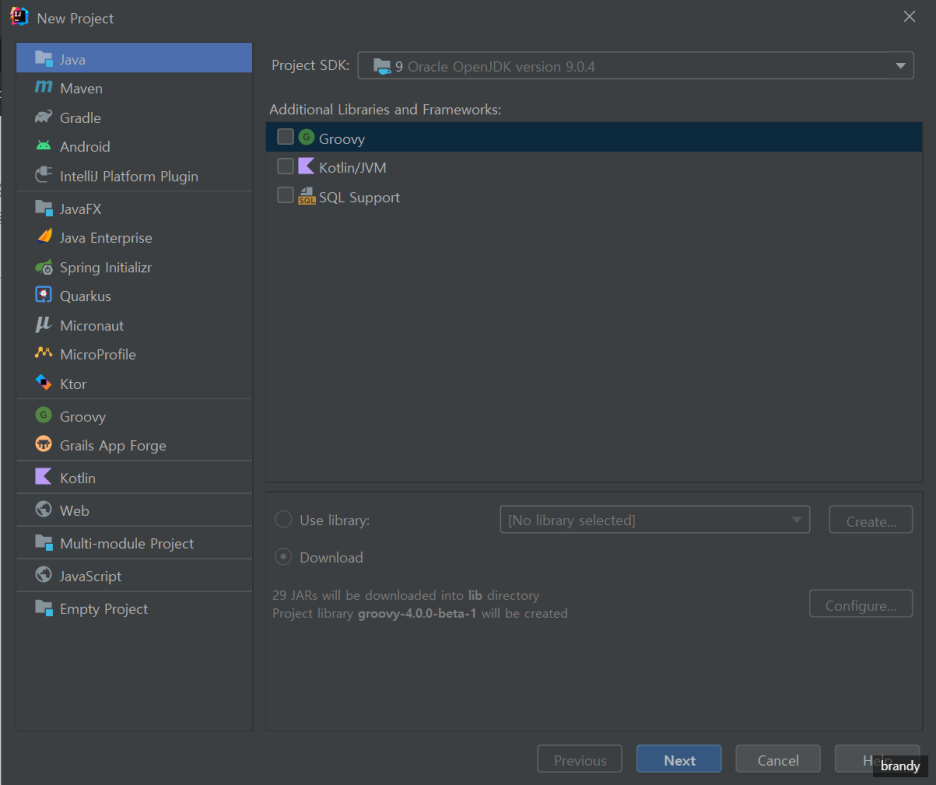The height and width of the screenshot is (785, 936).
Task: Click the JDK folder icon in SDK field
Action: coord(382,66)
